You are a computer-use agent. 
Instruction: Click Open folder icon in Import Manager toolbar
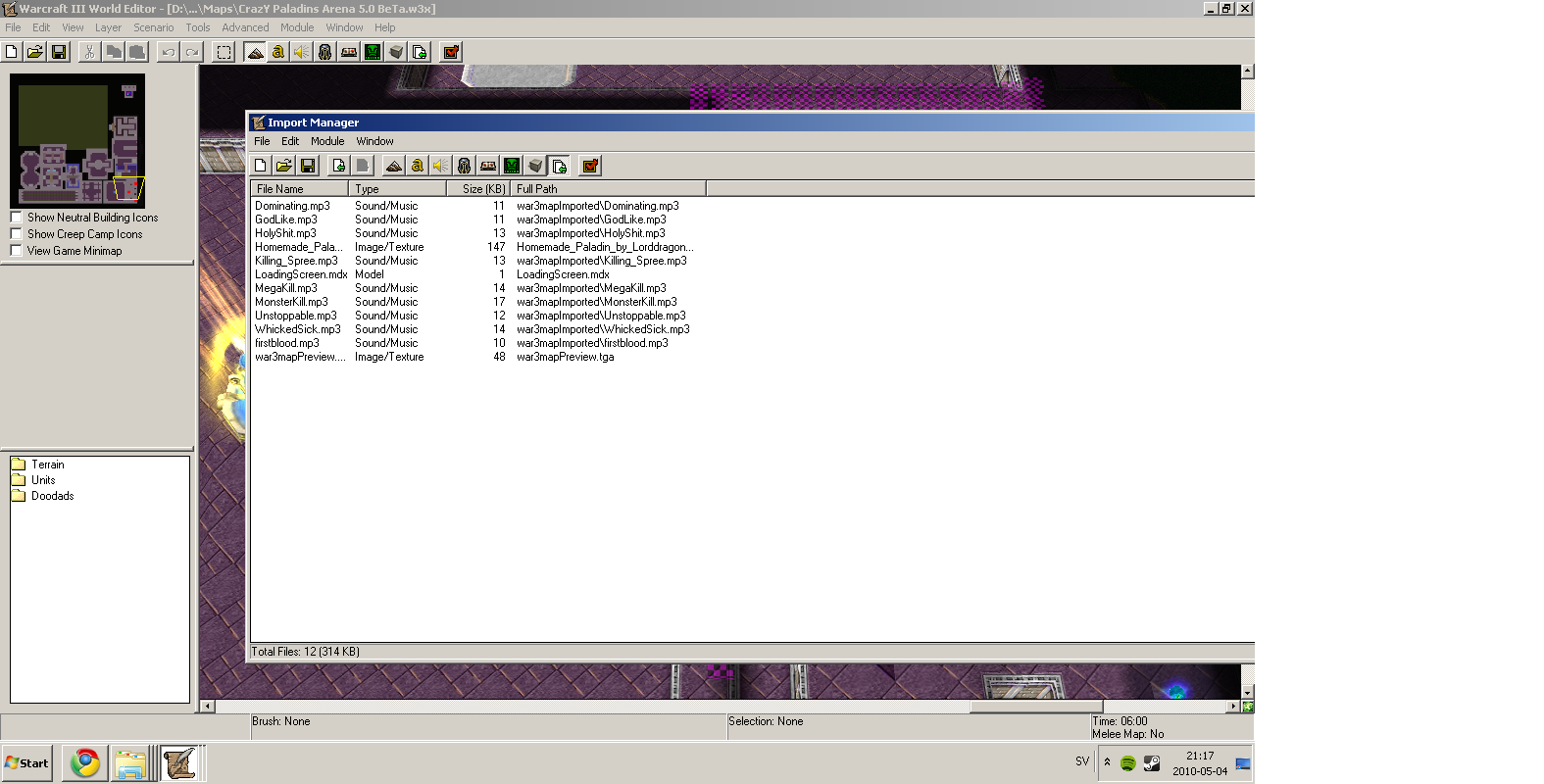point(284,166)
